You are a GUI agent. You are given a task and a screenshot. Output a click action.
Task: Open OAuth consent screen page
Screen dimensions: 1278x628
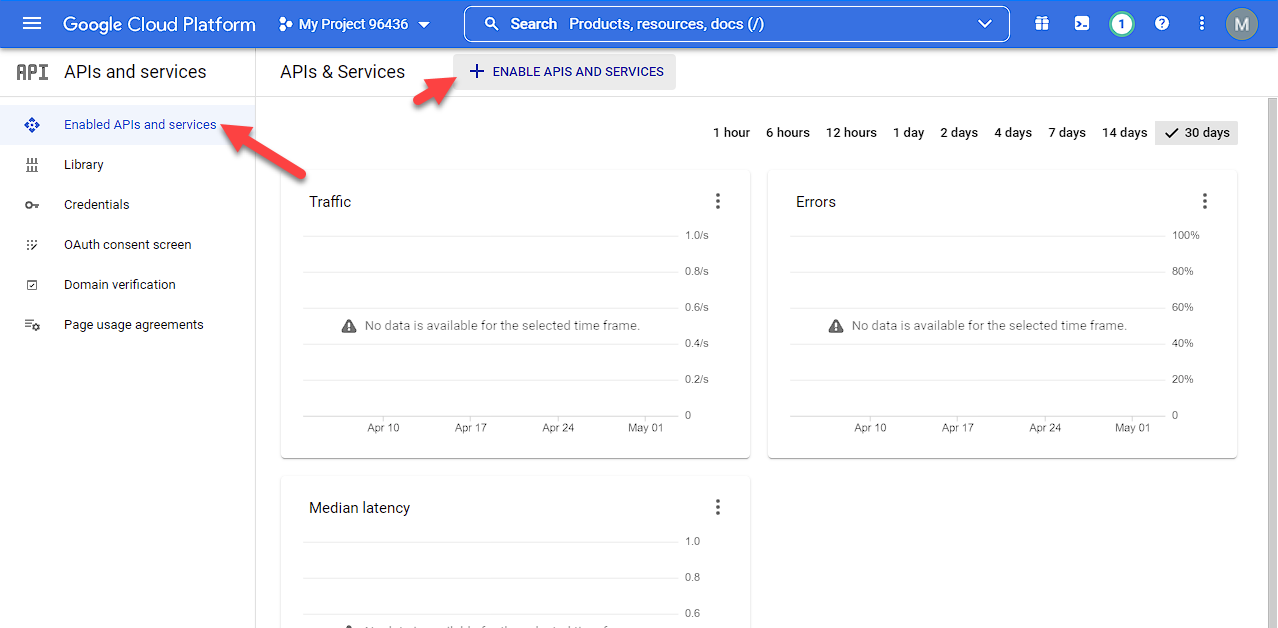coord(128,245)
